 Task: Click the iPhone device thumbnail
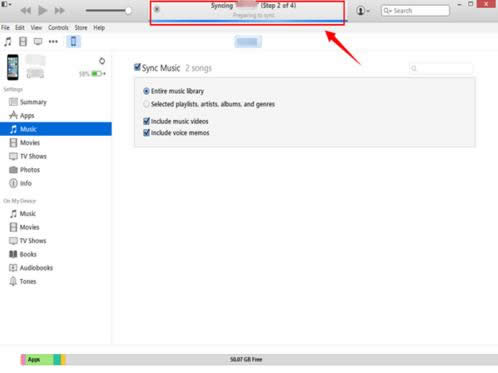pyautogui.click(x=13, y=67)
